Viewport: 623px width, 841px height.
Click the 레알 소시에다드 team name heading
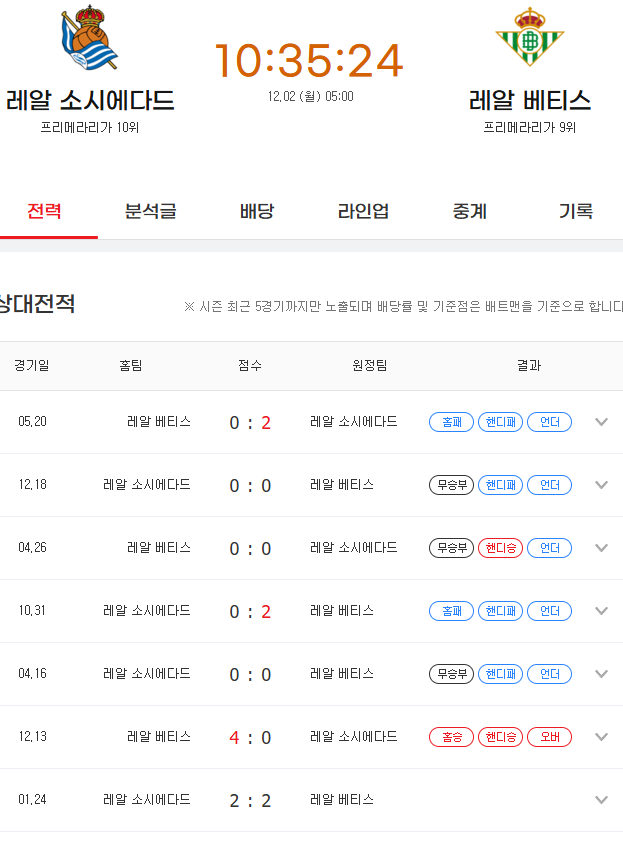pos(90,100)
